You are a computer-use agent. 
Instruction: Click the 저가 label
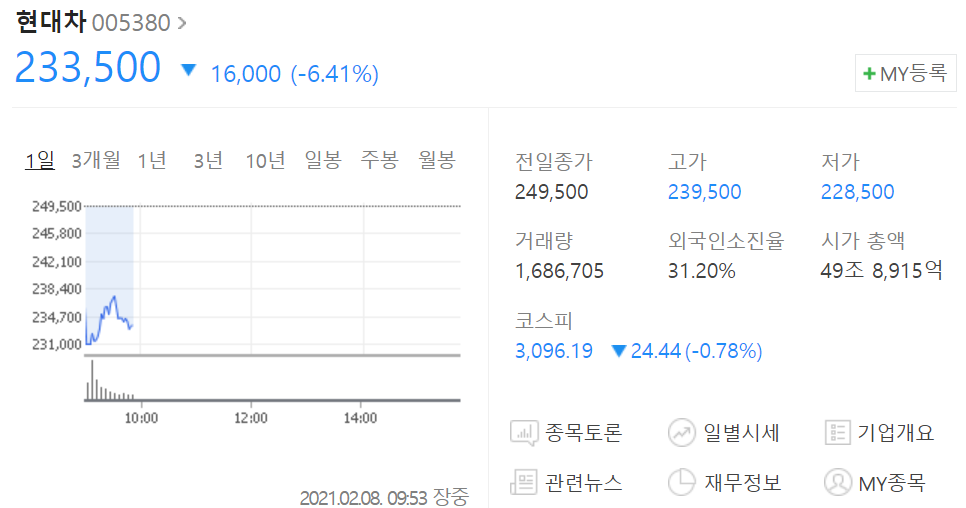[840, 163]
